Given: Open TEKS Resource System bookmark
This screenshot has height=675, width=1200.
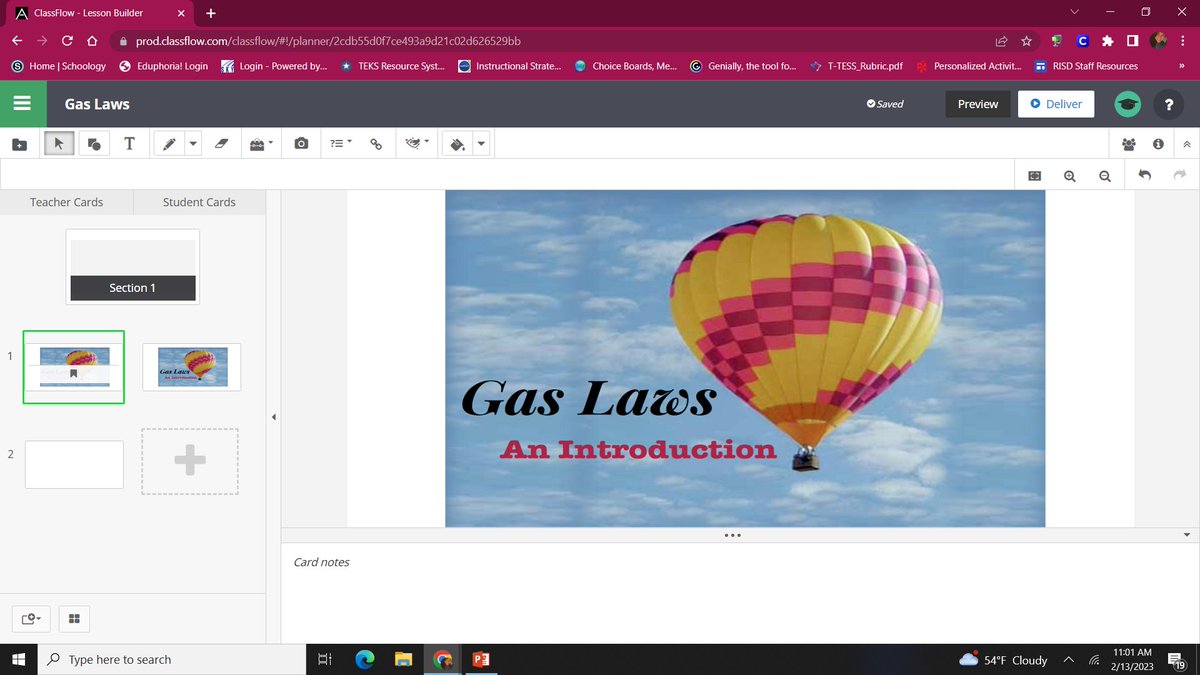Looking at the screenshot, I should 392,66.
